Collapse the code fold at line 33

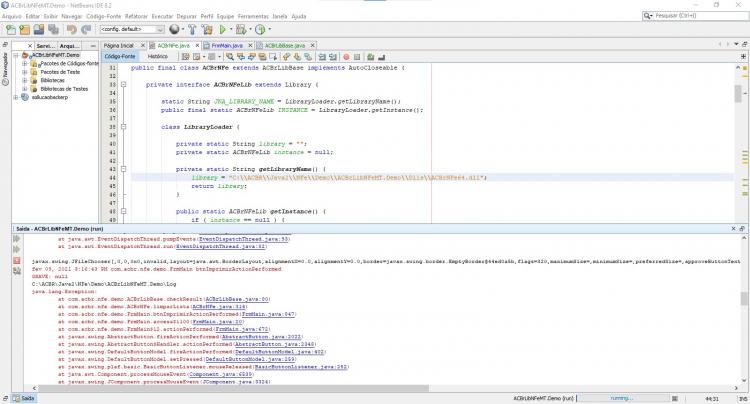(x=123, y=85)
